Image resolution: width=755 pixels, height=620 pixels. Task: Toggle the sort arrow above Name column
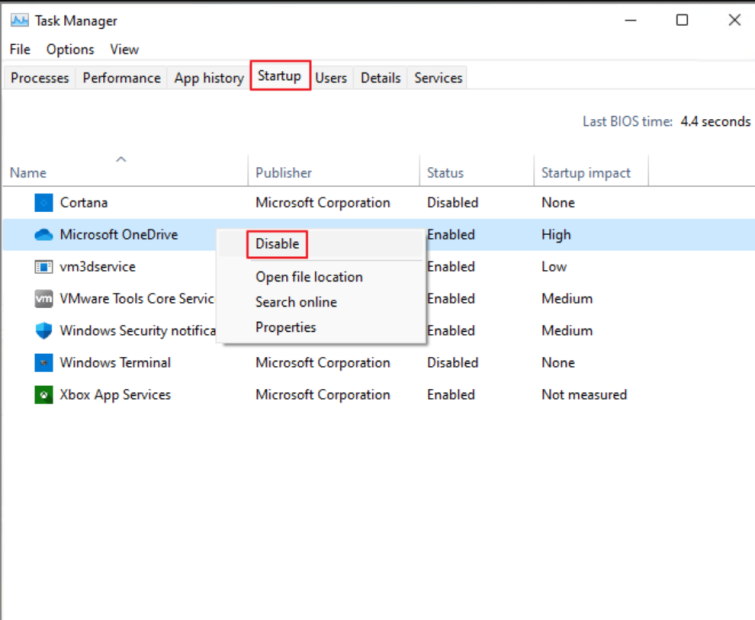point(121,159)
